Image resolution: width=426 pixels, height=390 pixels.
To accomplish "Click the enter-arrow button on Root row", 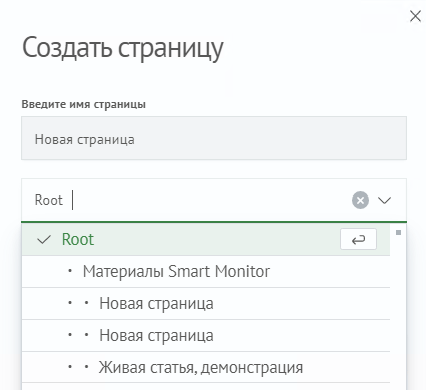I will pyautogui.click(x=358, y=239).
